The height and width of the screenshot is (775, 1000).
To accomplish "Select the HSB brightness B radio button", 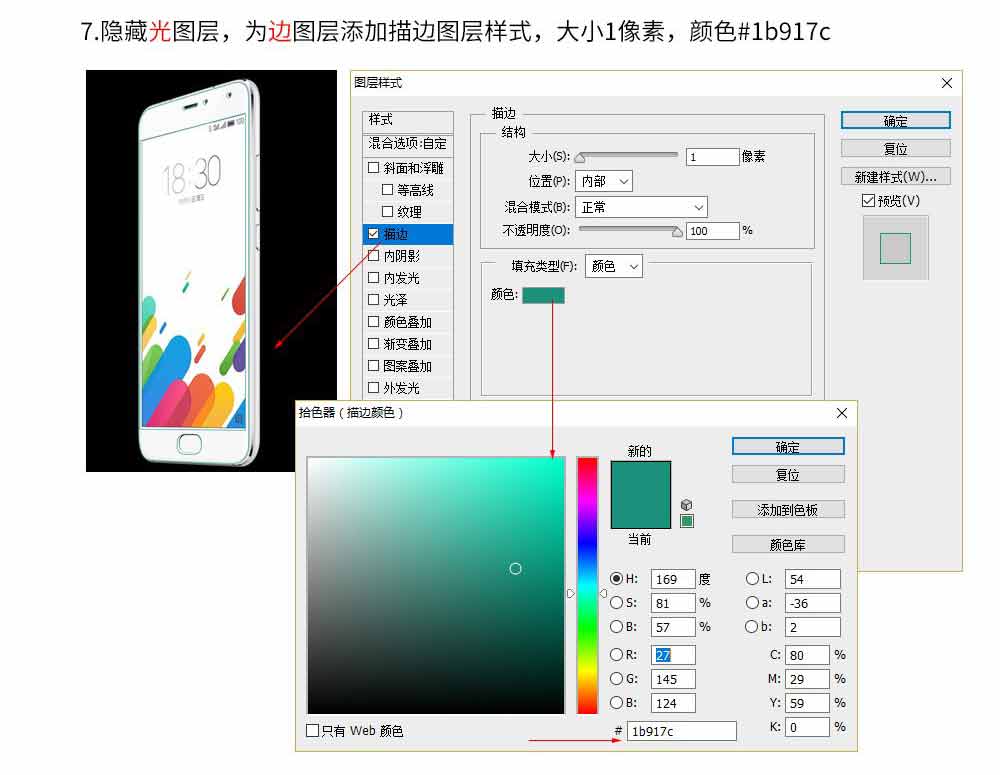I will pos(616,626).
